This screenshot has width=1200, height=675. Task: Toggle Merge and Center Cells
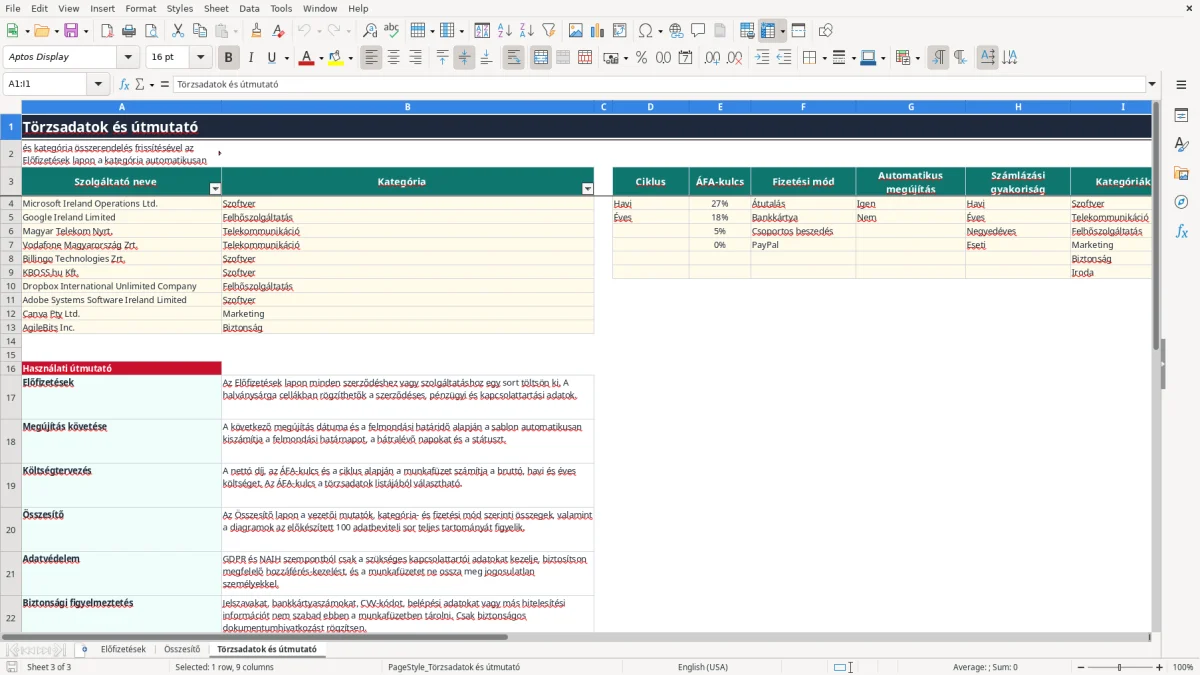tap(541, 58)
